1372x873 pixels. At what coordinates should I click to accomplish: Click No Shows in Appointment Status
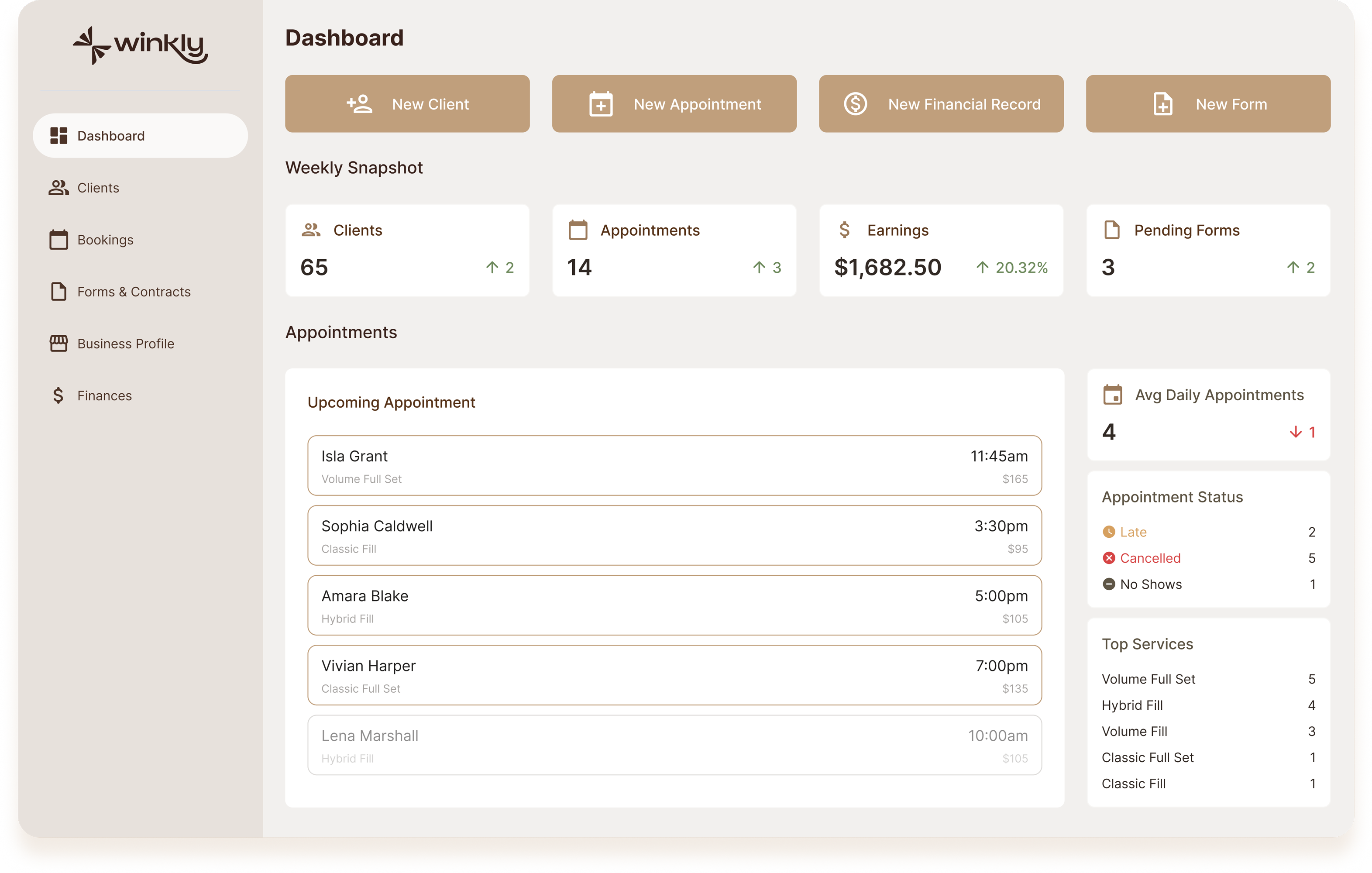click(x=1150, y=584)
